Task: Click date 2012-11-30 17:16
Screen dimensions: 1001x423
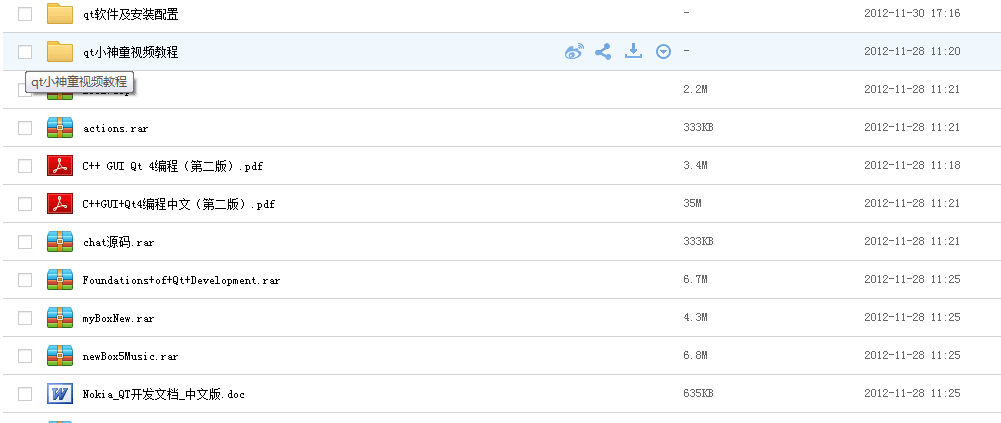Action: coord(912,13)
